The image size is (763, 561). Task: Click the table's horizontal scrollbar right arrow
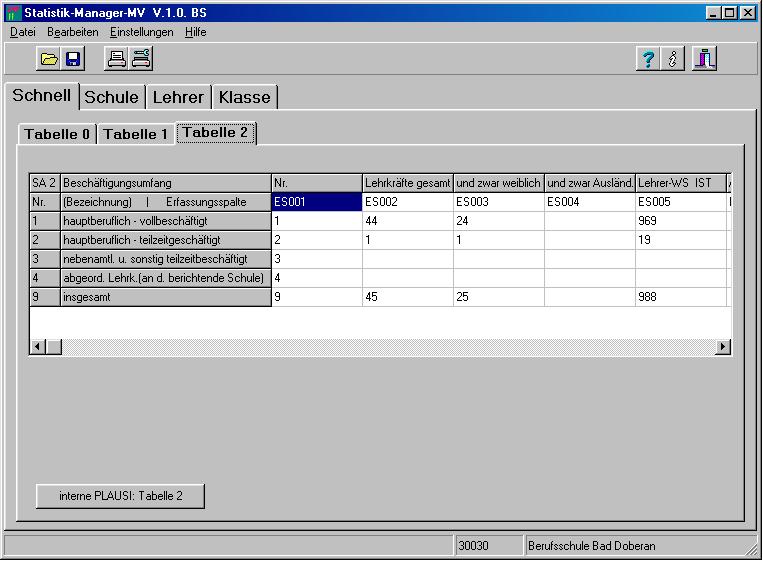click(722, 346)
